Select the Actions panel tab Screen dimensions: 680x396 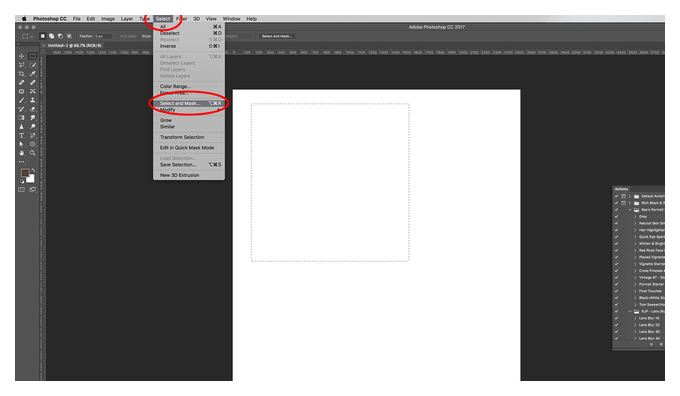point(621,189)
